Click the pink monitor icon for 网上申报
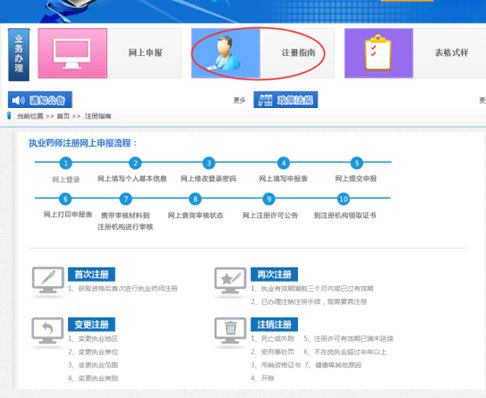Screen dimensions: 486x398 point(72,53)
